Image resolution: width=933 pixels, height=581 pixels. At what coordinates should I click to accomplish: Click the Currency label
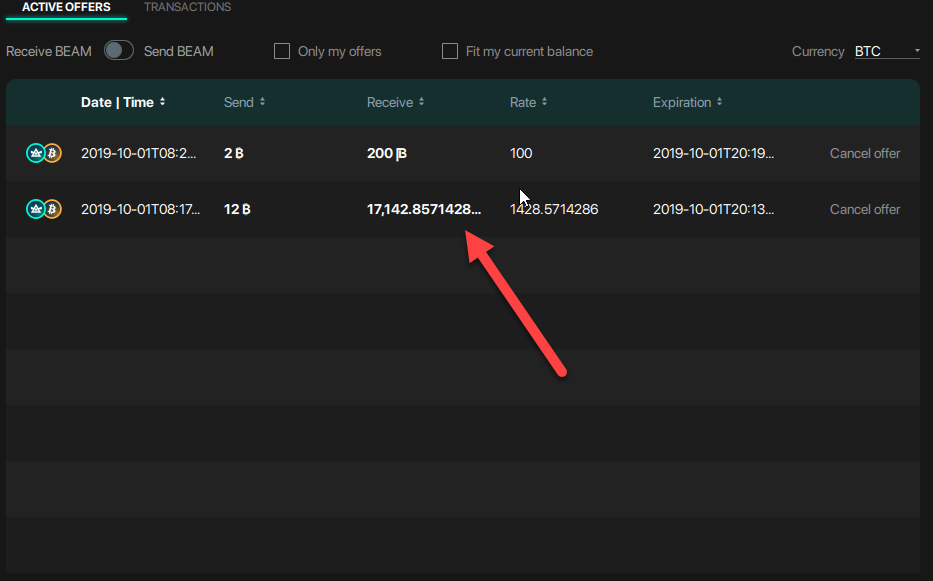click(x=818, y=52)
